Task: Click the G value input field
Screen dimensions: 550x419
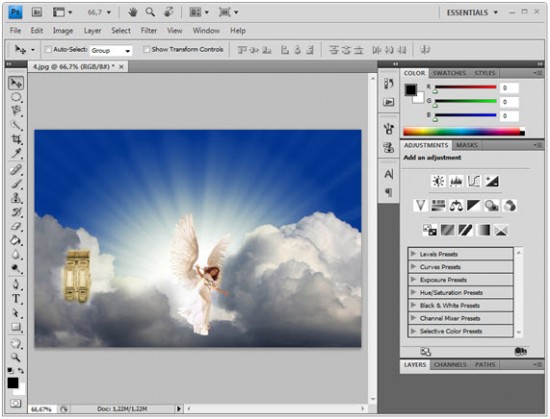Action: click(x=509, y=102)
